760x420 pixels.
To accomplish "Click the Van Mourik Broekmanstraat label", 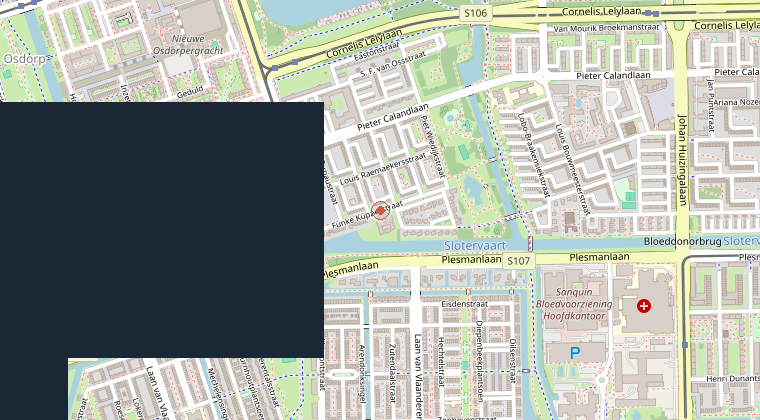I will (606, 28).
